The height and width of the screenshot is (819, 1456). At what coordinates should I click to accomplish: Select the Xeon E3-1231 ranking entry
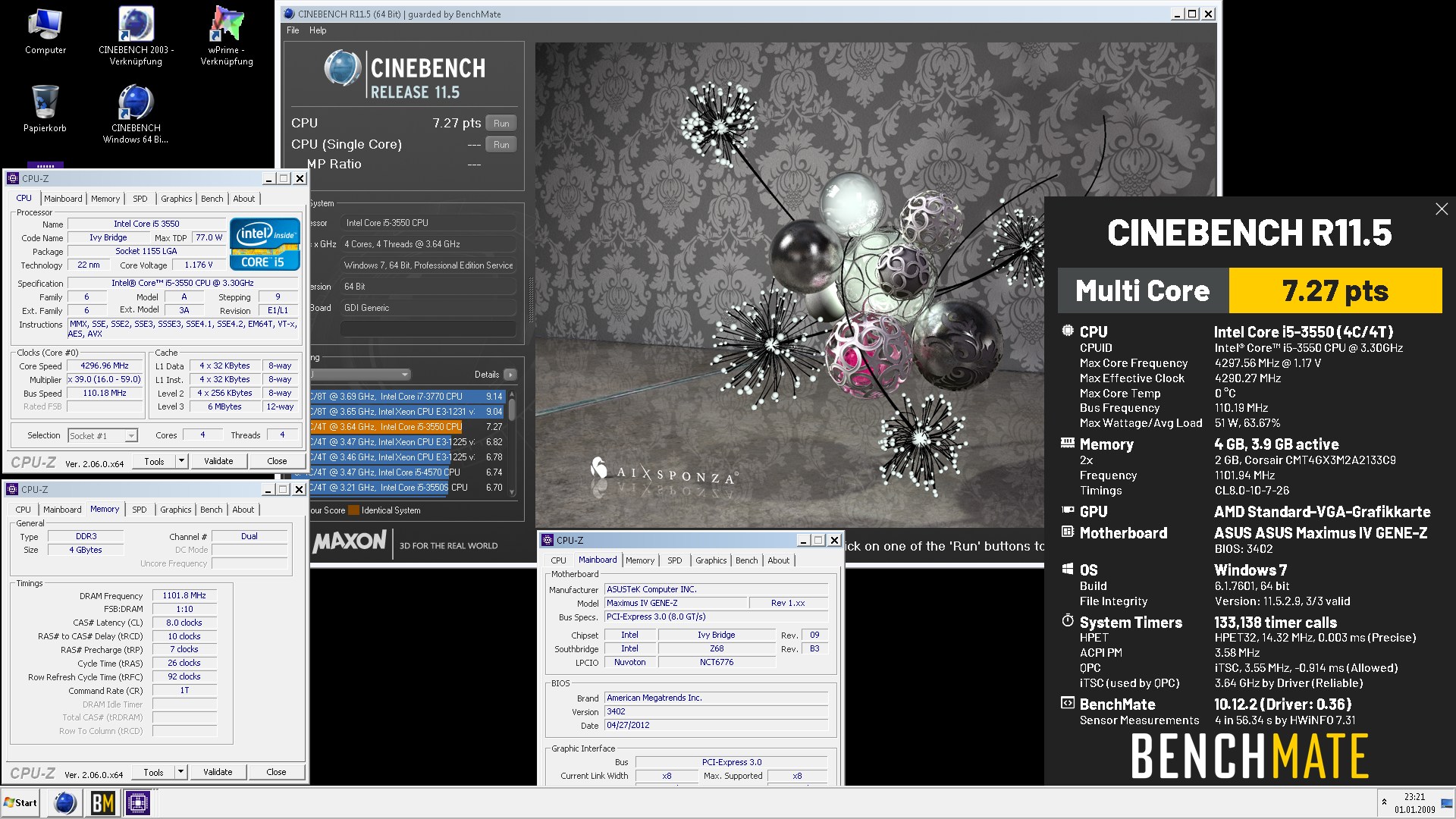407,412
